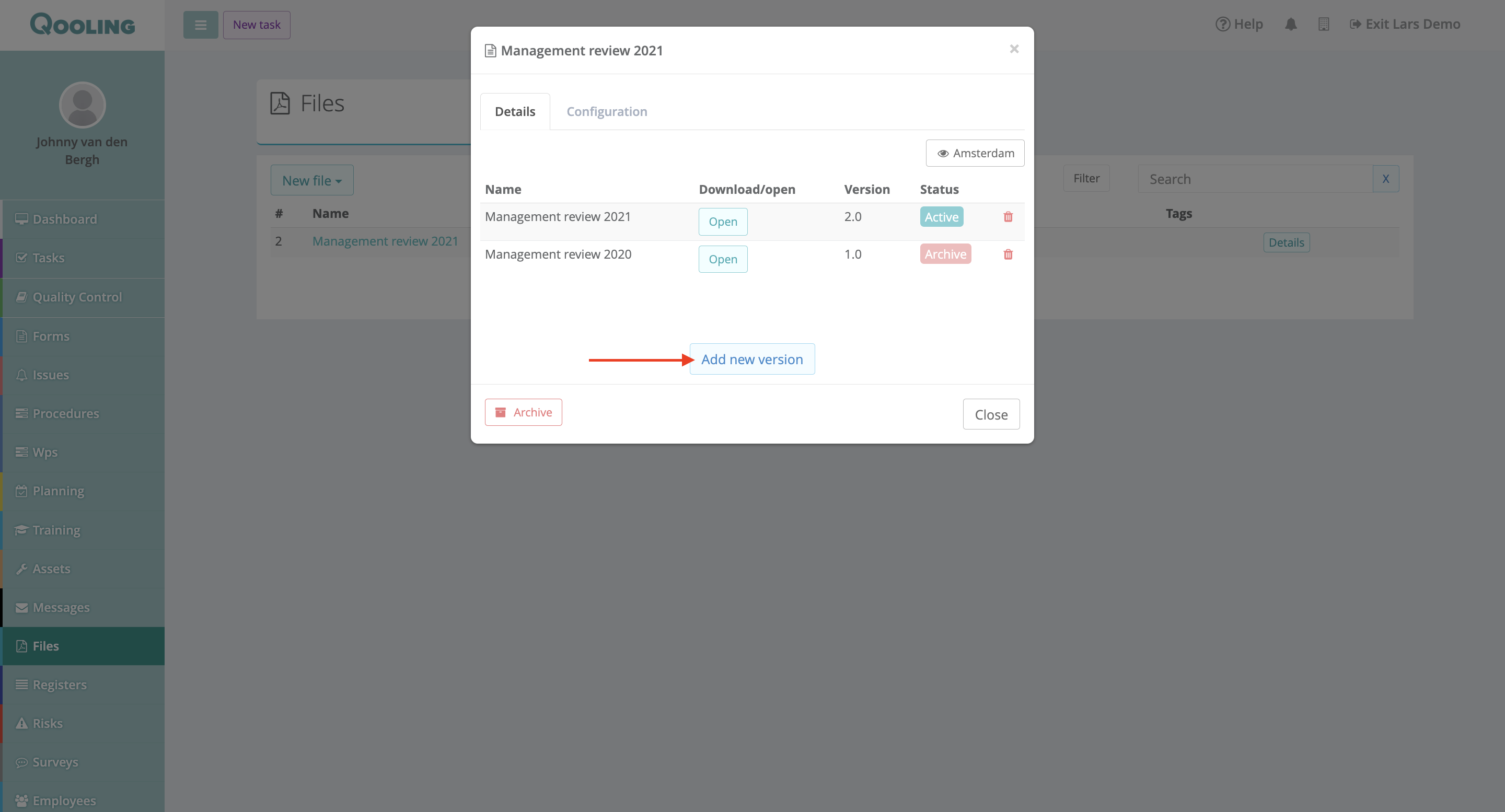Delete Management review 2021 version with trash icon
This screenshot has height=812, width=1505.
pyautogui.click(x=1008, y=217)
